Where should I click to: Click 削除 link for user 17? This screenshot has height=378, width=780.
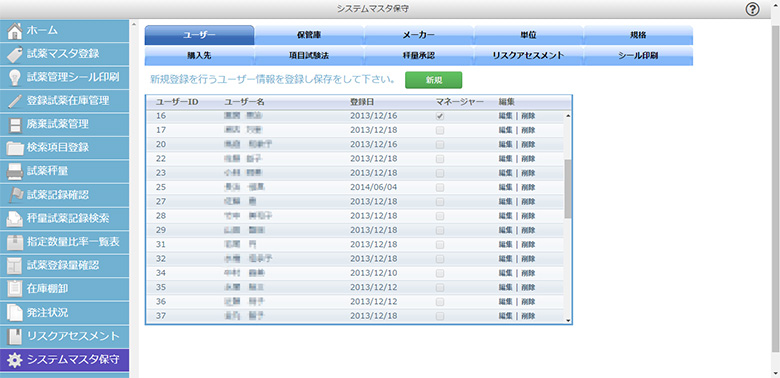[528, 130]
